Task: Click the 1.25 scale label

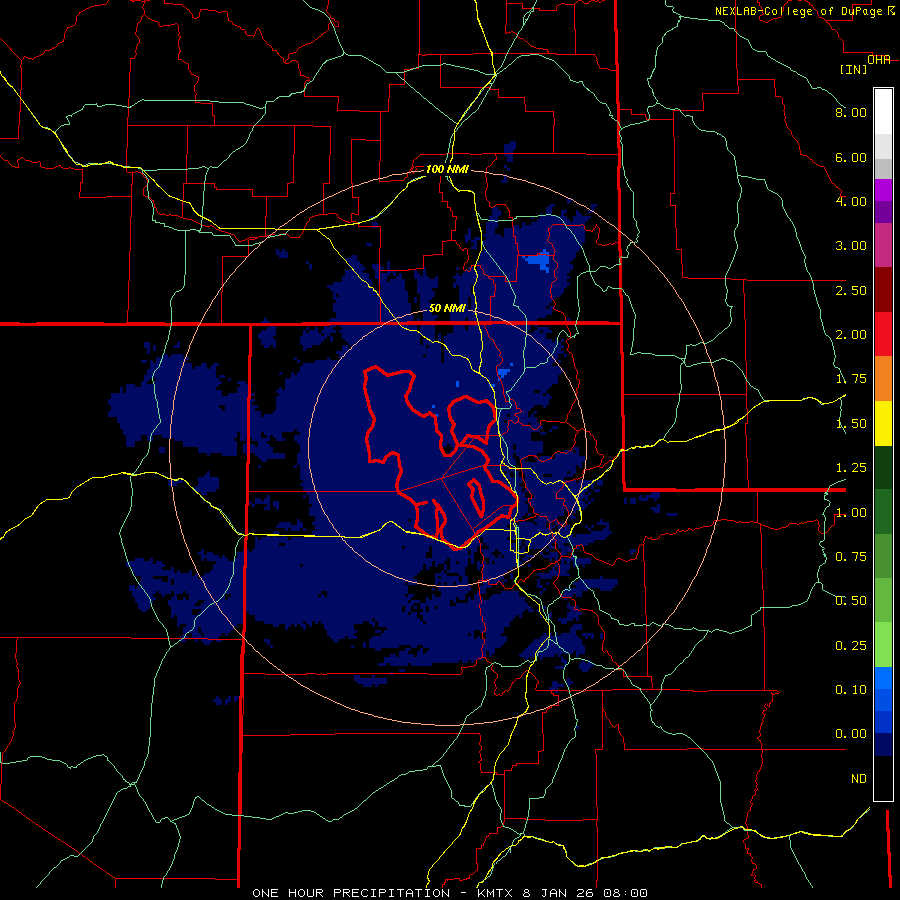Action: (851, 468)
